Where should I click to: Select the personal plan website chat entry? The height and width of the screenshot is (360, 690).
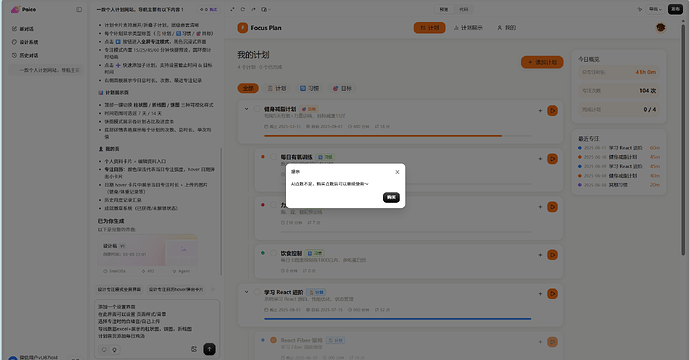pos(47,70)
